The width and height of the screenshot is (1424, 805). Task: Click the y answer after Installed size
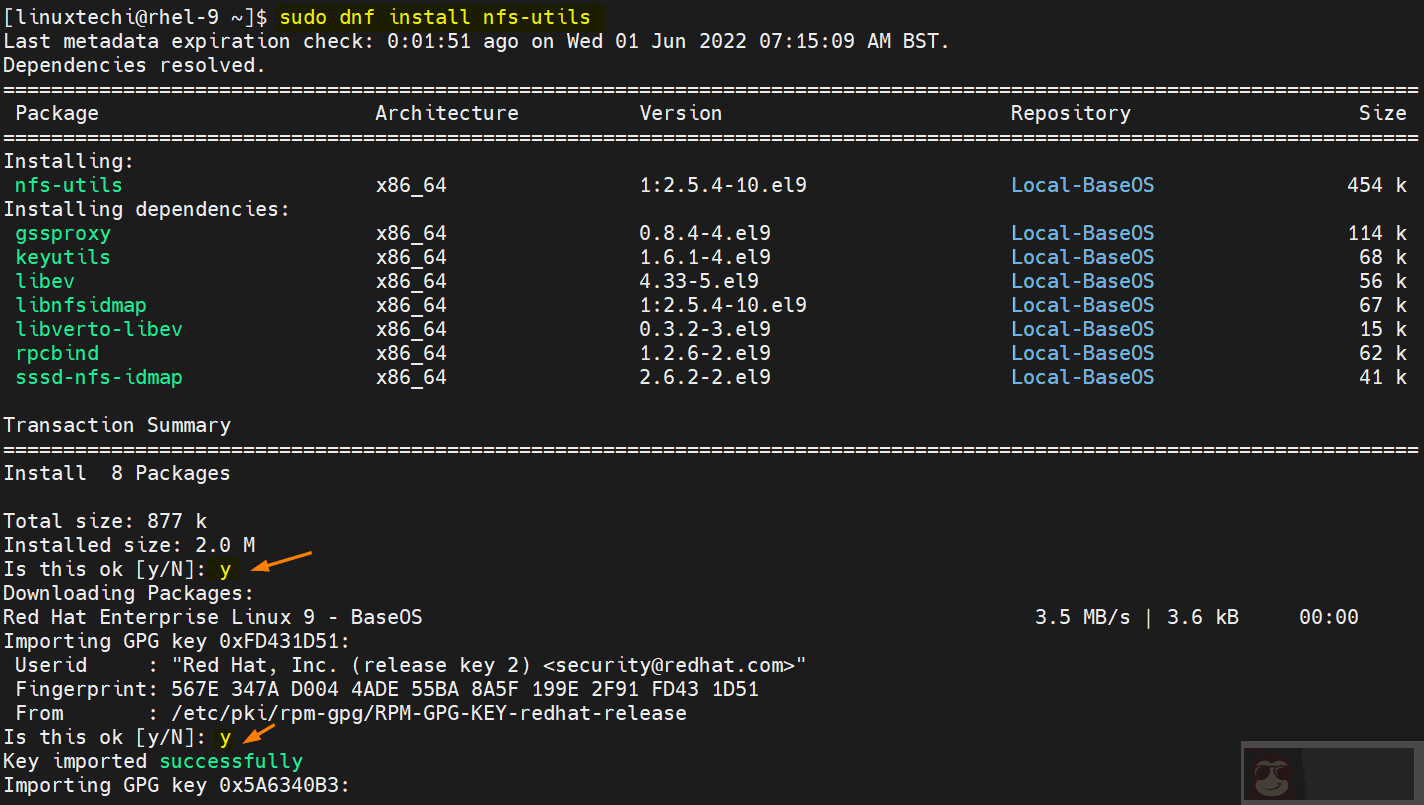pos(225,569)
